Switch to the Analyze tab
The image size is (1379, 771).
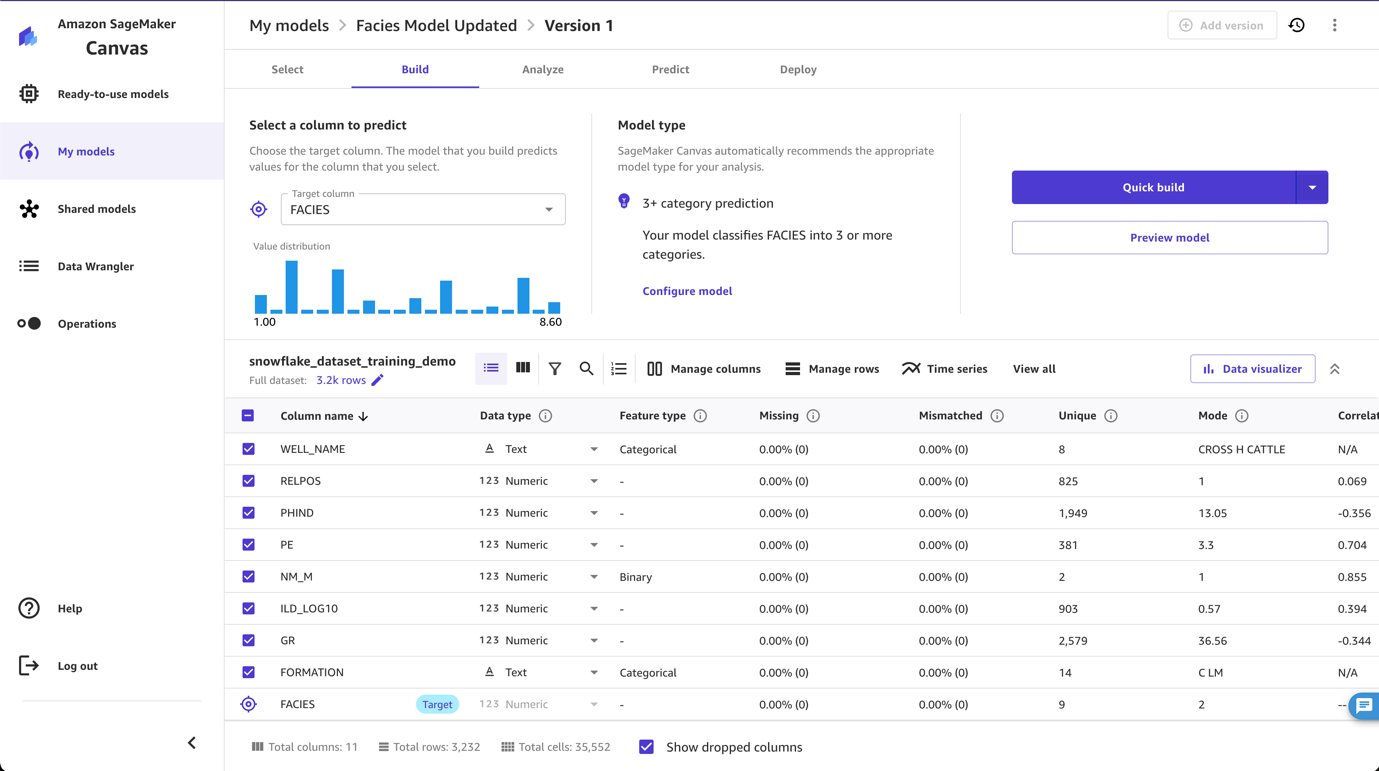[x=543, y=69]
